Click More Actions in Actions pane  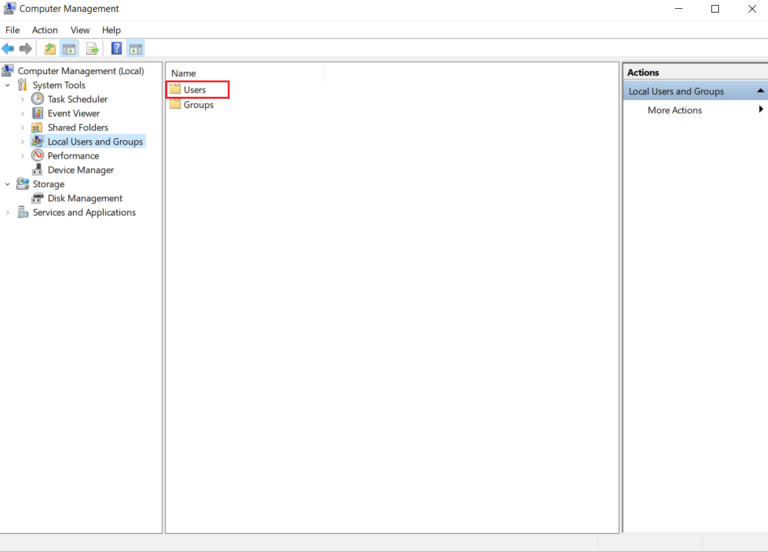coord(674,110)
